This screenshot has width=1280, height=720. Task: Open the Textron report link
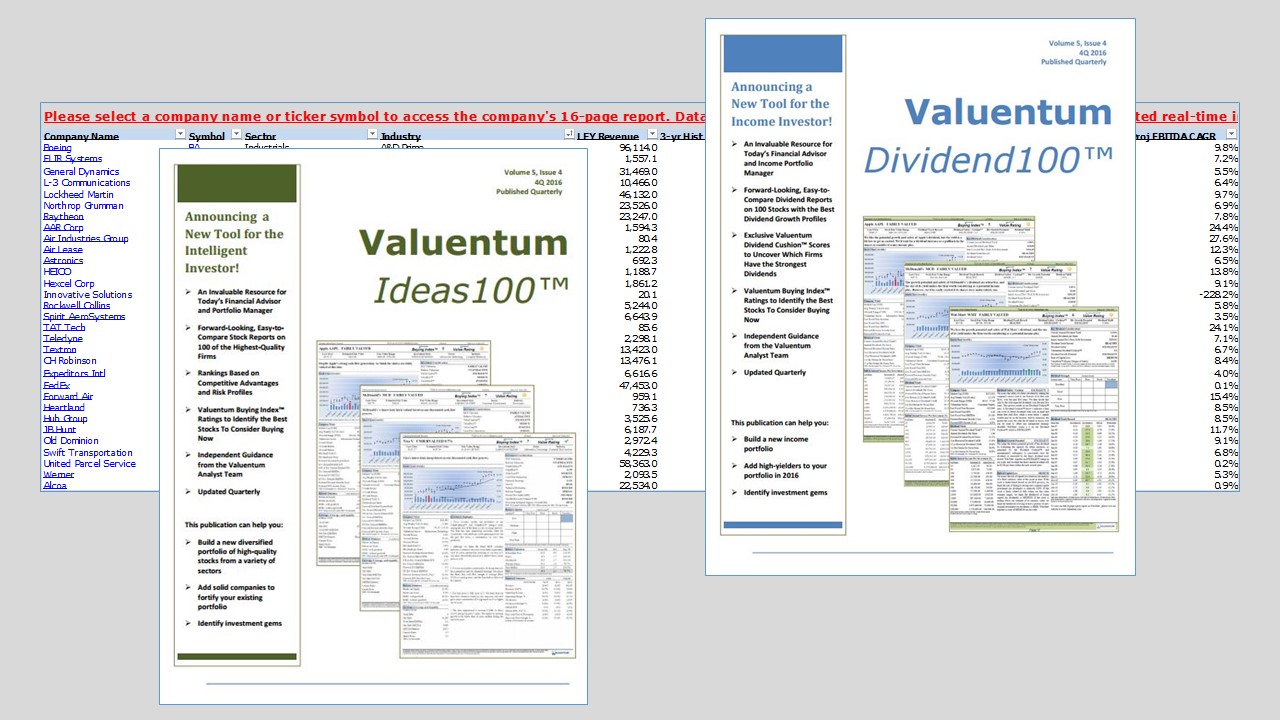click(59, 349)
